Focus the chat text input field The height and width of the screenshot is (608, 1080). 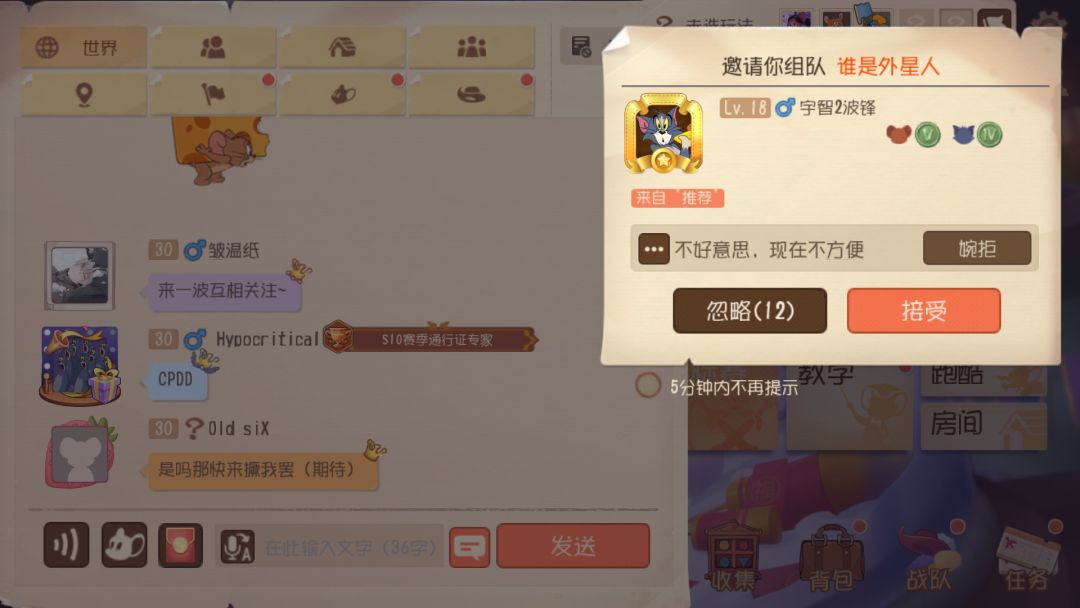click(351, 547)
